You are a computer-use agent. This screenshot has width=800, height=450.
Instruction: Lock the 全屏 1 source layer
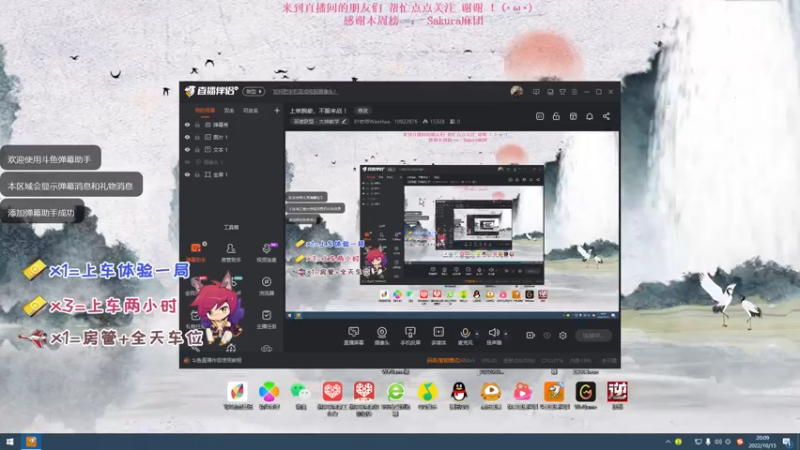(197, 174)
